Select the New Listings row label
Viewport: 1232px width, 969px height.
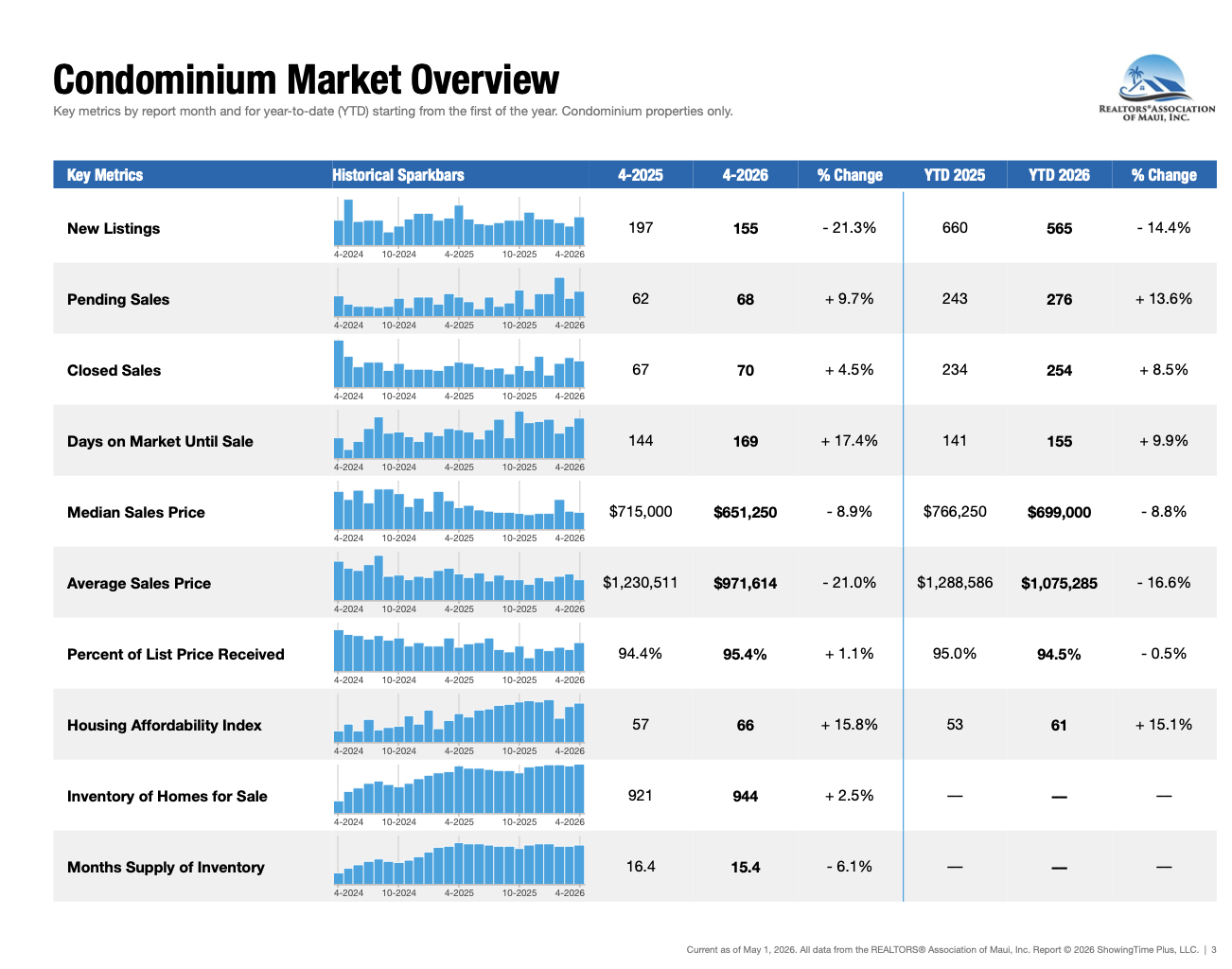pyautogui.click(x=114, y=228)
